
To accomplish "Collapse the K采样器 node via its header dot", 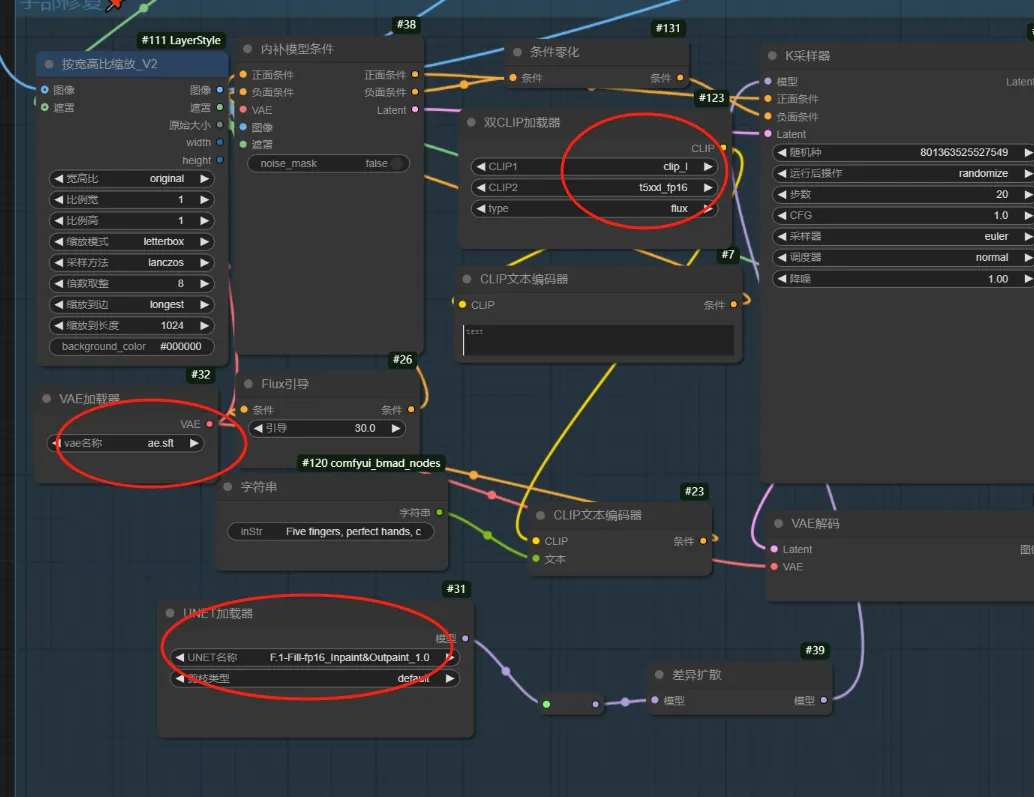I will click(x=773, y=56).
